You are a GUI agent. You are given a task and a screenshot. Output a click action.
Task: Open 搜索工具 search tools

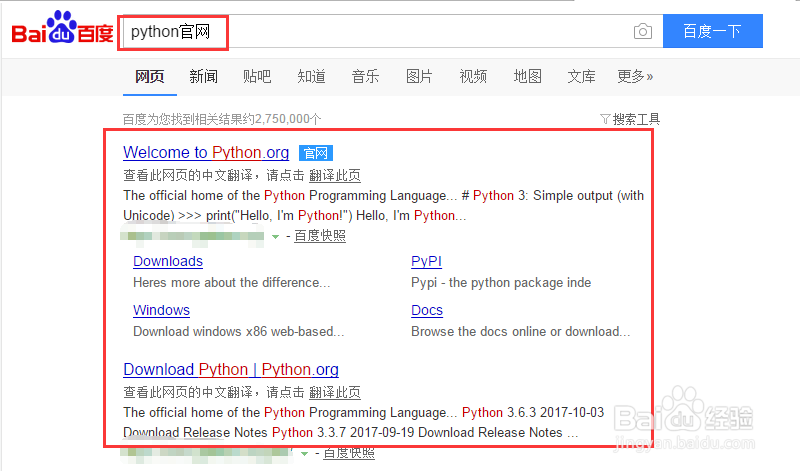point(636,119)
